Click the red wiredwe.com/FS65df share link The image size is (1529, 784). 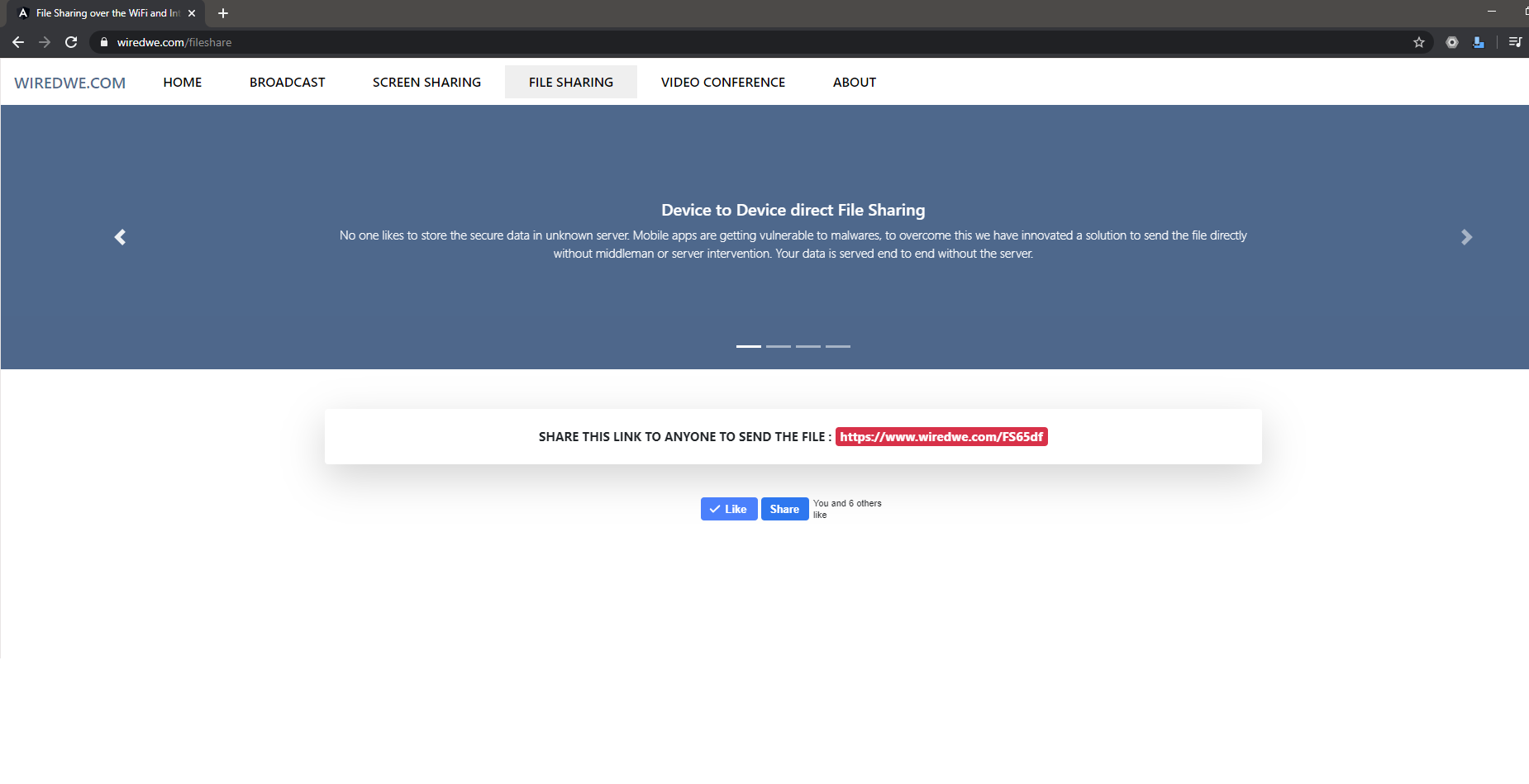[x=941, y=436]
